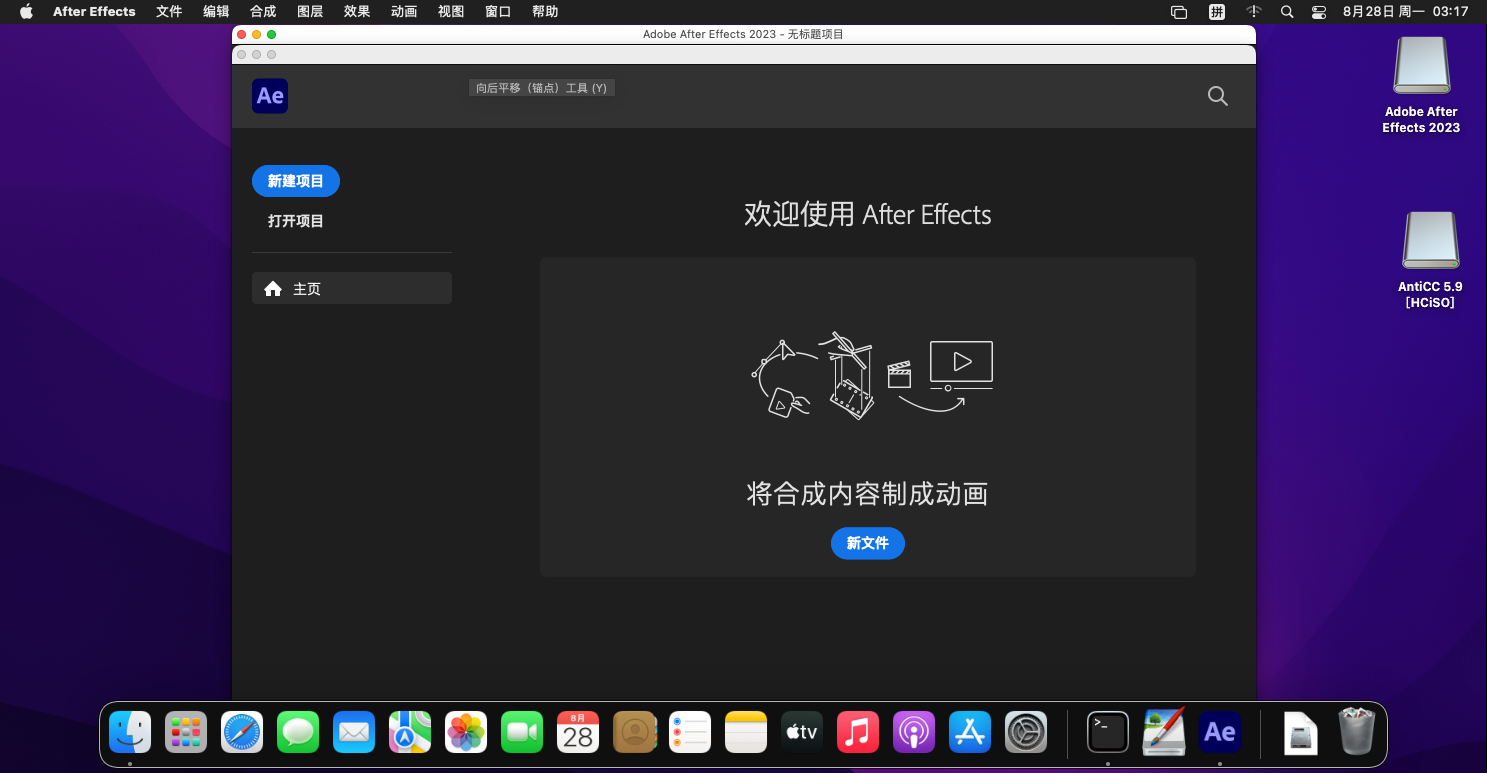The width and height of the screenshot is (1487, 773).
Task: Open Control Center in the menu bar
Action: point(1318,12)
